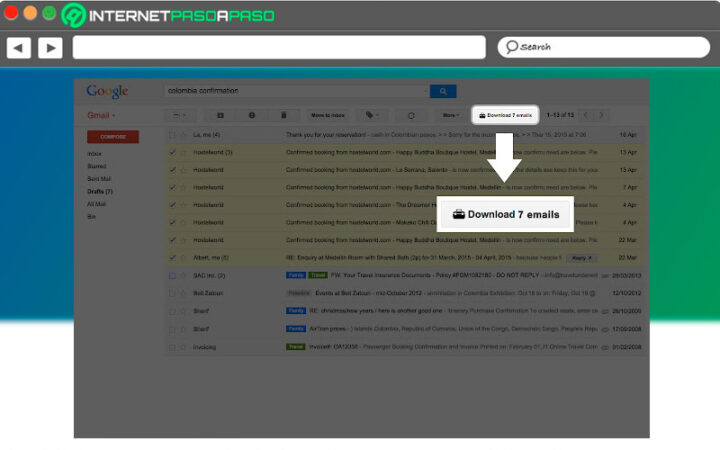Uncheck the Albert, me (5) email checkbox
The image size is (720, 450).
click(172, 258)
